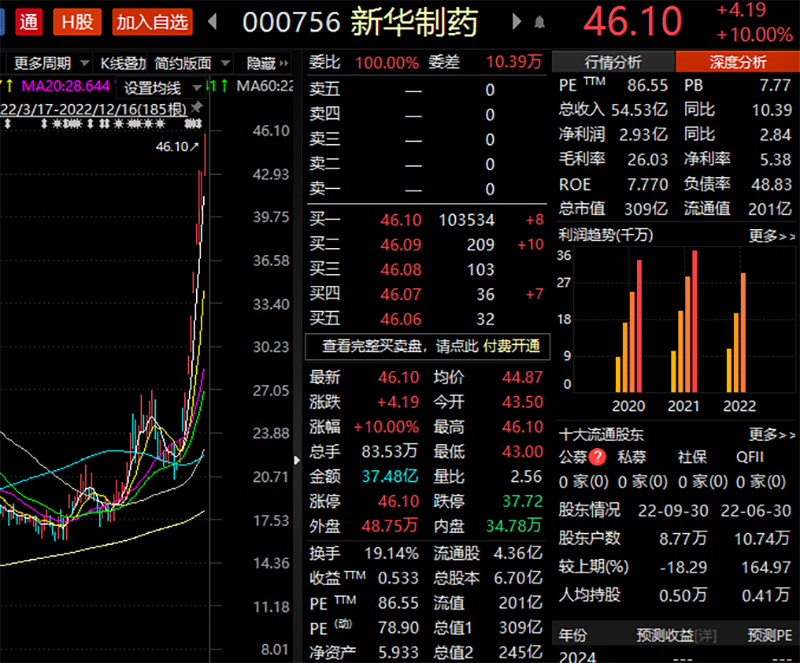Click the QFII shareholder category
The width and height of the screenshot is (800, 663).
coord(749,457)
